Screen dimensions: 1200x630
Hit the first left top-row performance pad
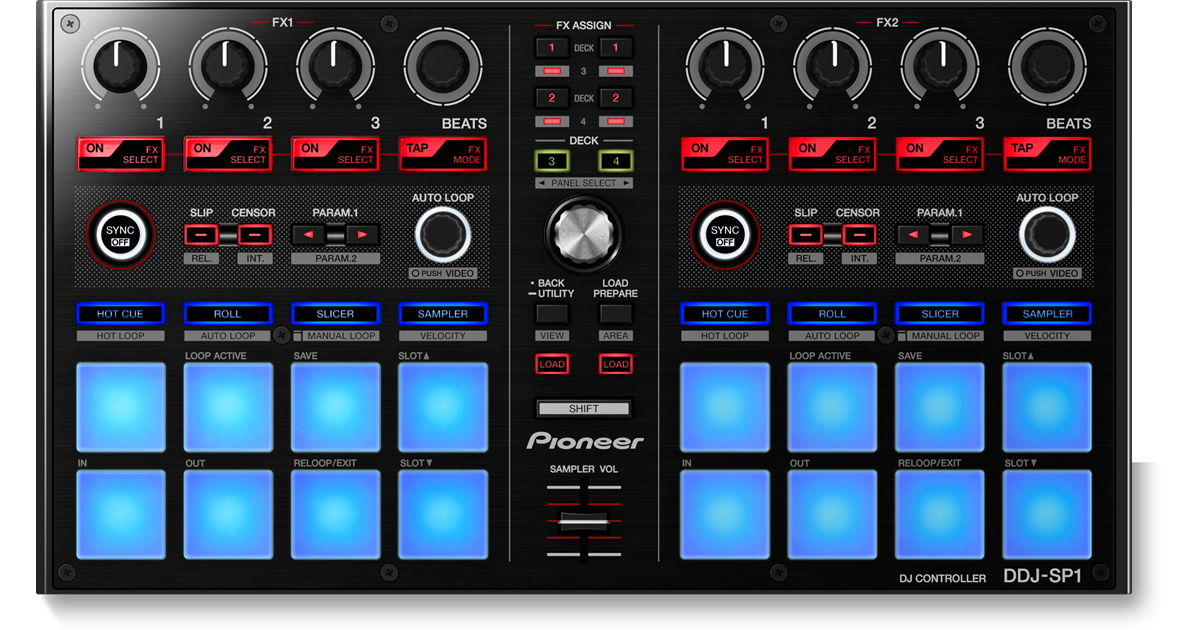pos(121,407)
